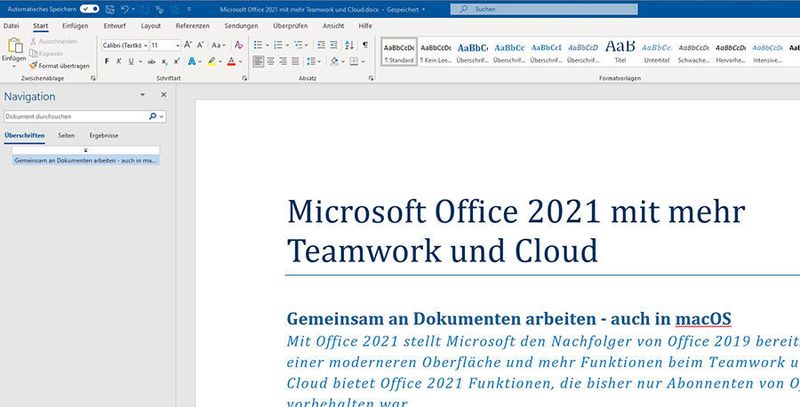This screenshot has width=800, height=407.
Task: Open the underline style dropdown arrow
Action: point(140,61)
